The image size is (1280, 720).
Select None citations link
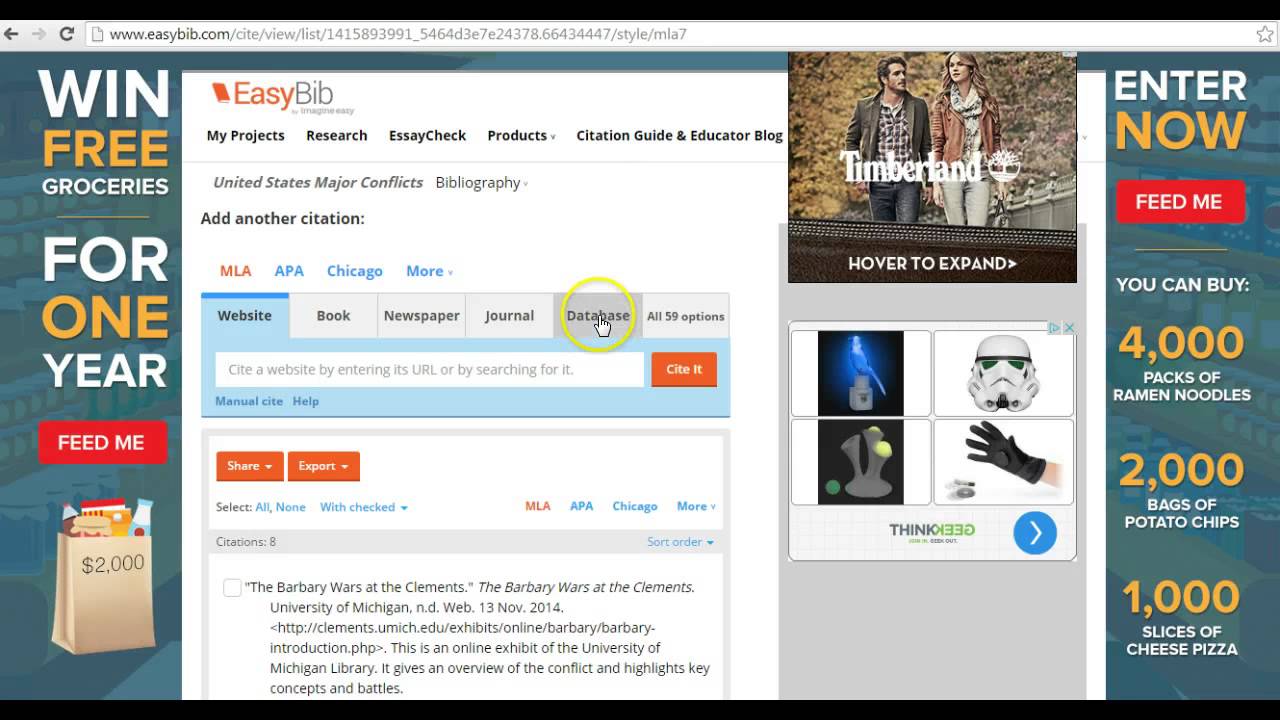click(x=291, y=507)
